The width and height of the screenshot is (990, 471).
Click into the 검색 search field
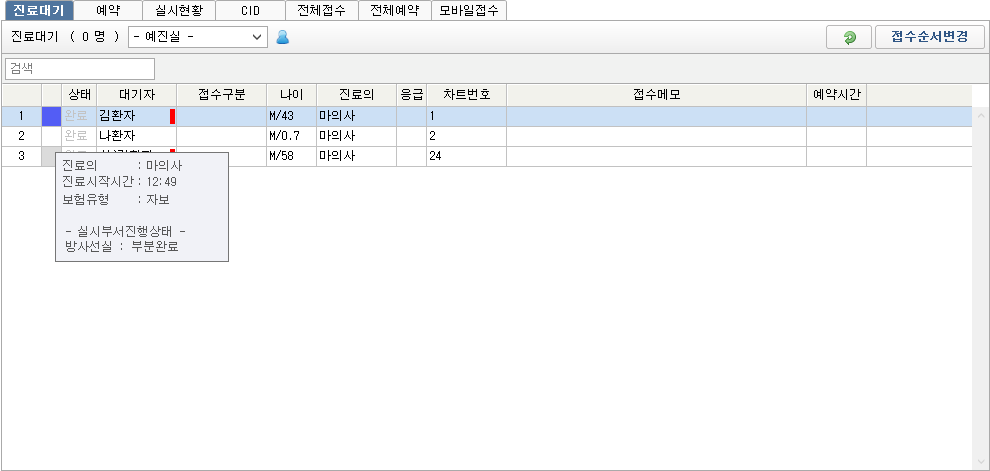pyautogui.click(x=80, y=69)
